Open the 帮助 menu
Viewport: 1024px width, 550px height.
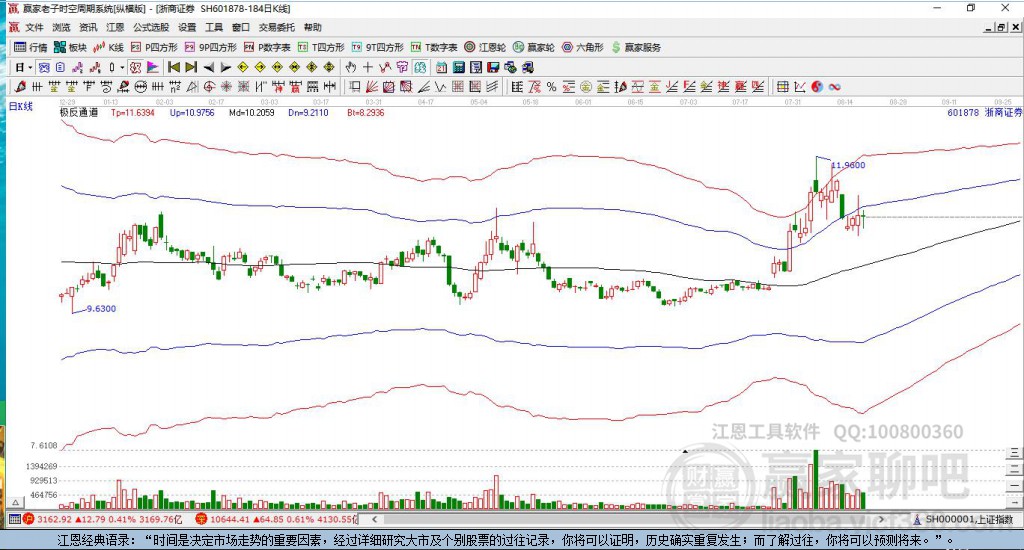click(312, 27)
